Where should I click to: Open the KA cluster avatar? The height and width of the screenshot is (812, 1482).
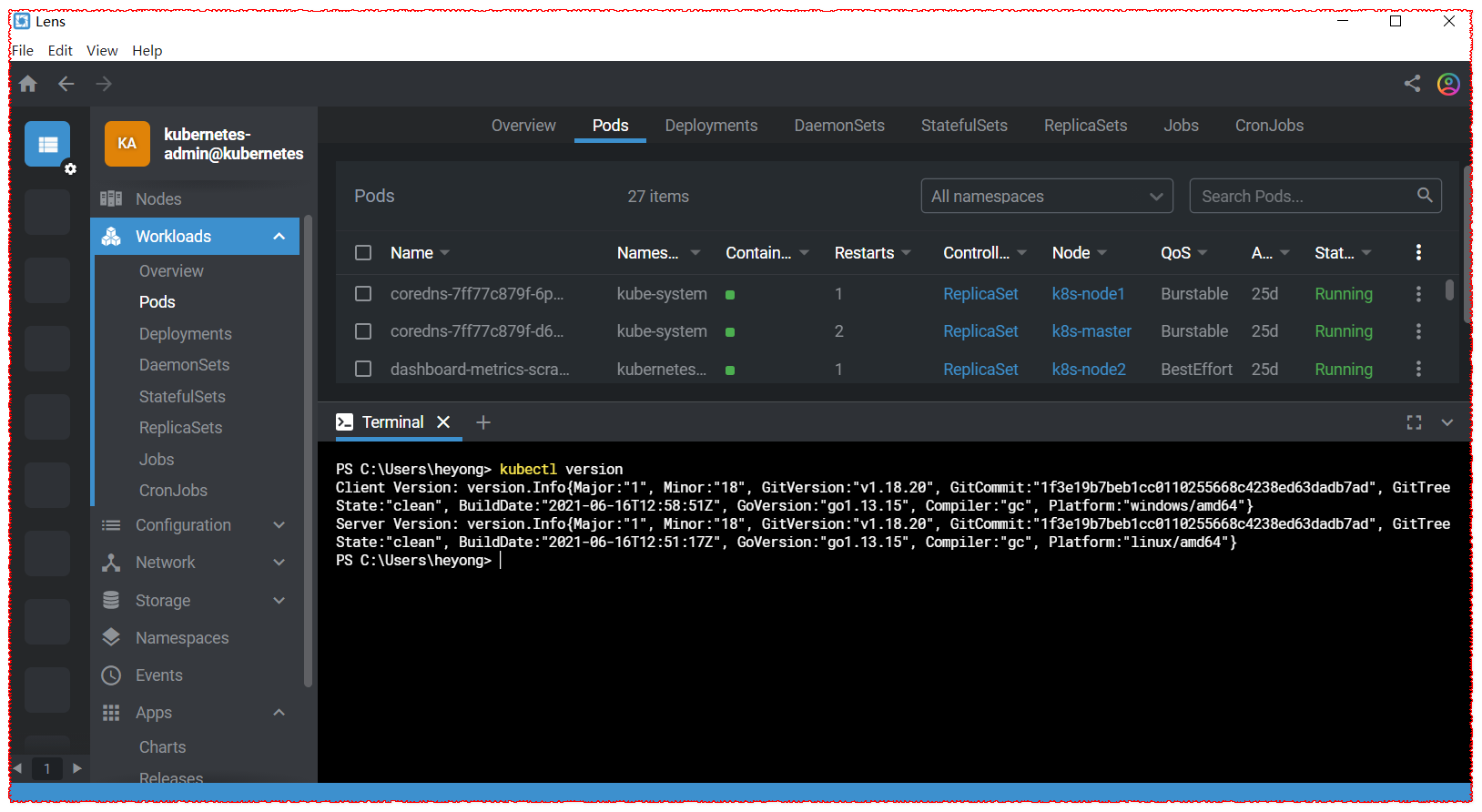coord(127,144)
